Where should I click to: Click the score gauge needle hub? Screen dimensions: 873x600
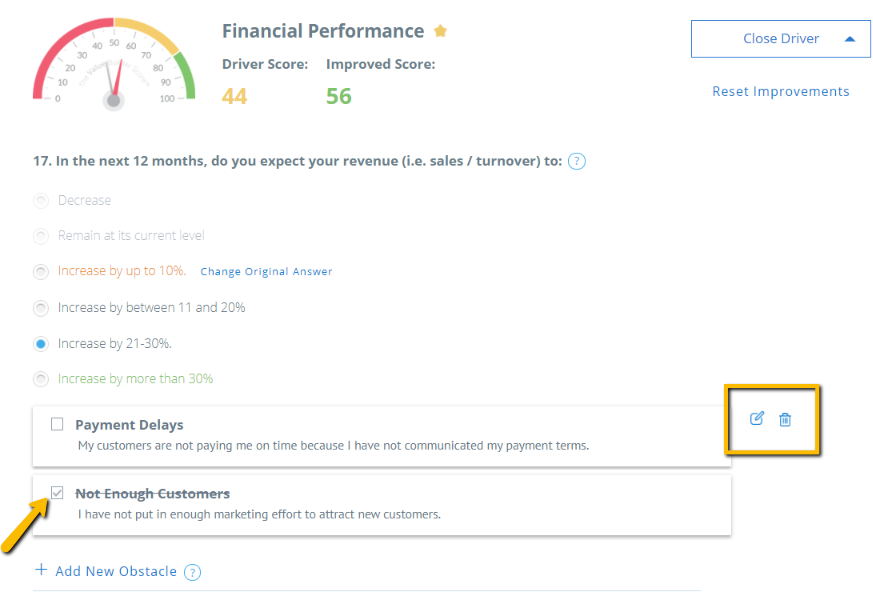click(x=114, y=101)
